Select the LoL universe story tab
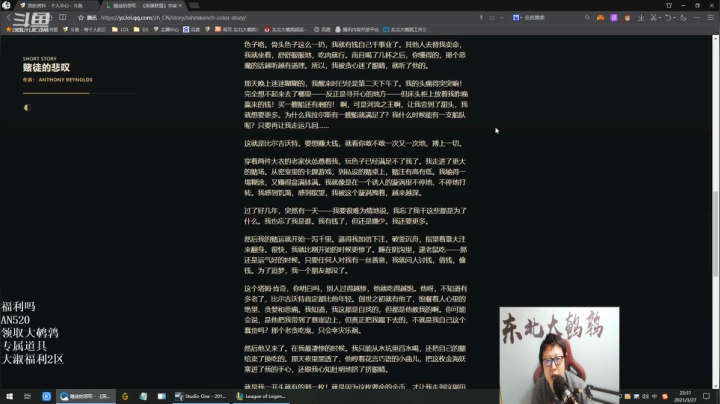The image size is (720, 404). coord(141,6)
